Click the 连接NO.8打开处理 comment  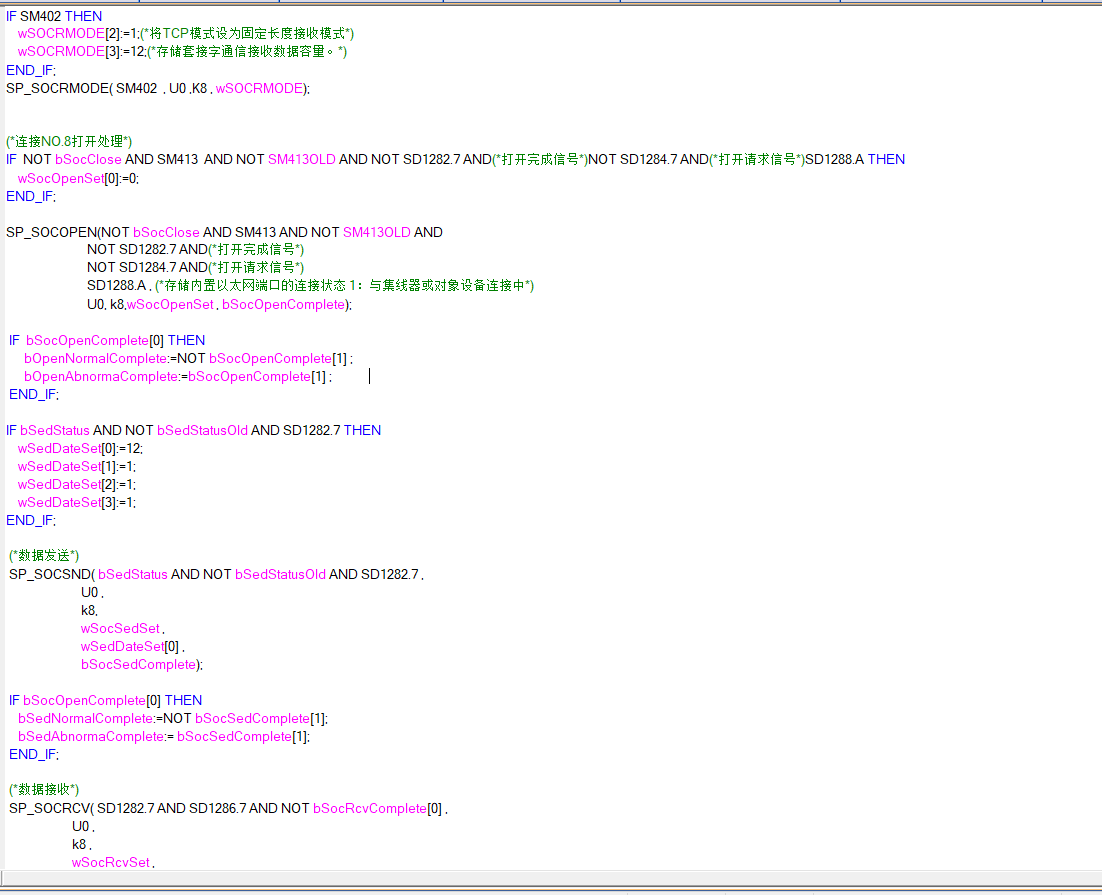click(69, 142)
